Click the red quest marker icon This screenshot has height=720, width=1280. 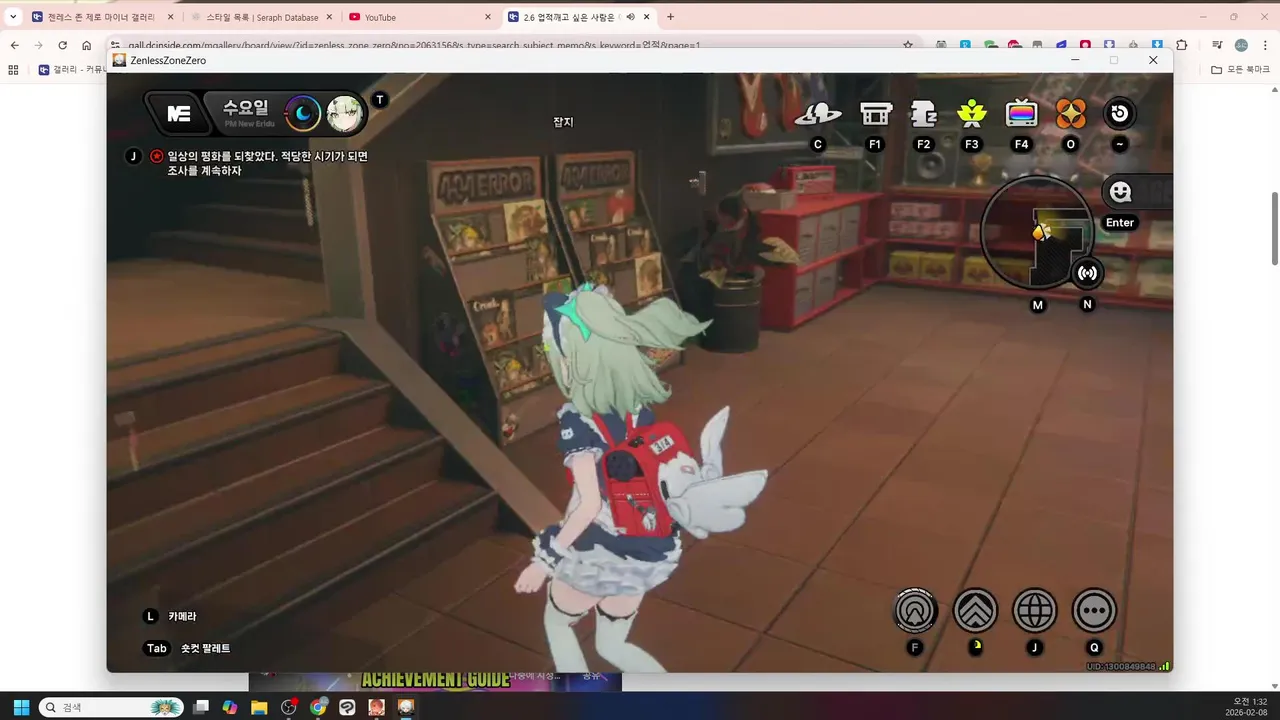[157, 156]
